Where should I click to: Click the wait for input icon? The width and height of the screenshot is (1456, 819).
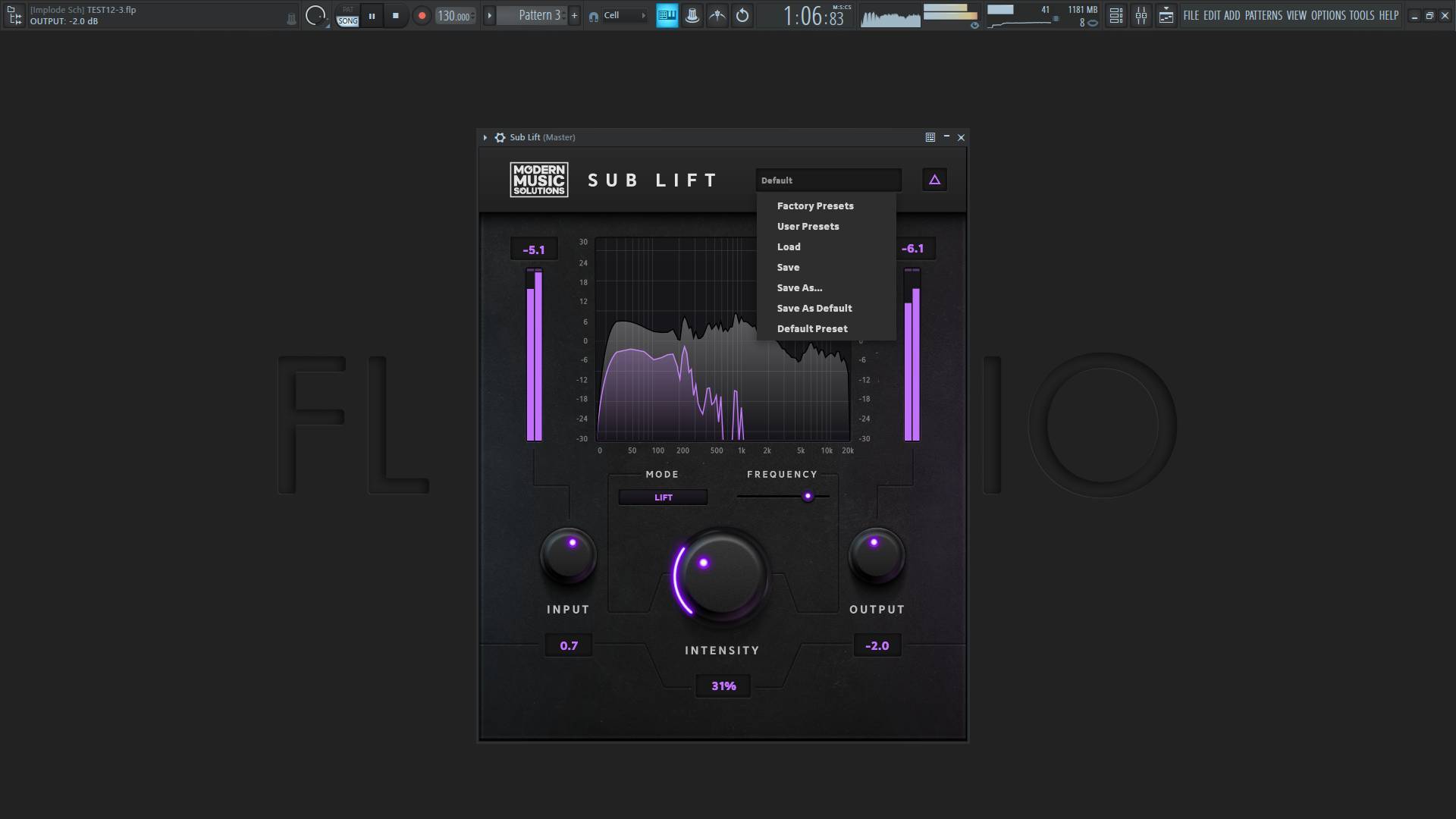(717, 15)
